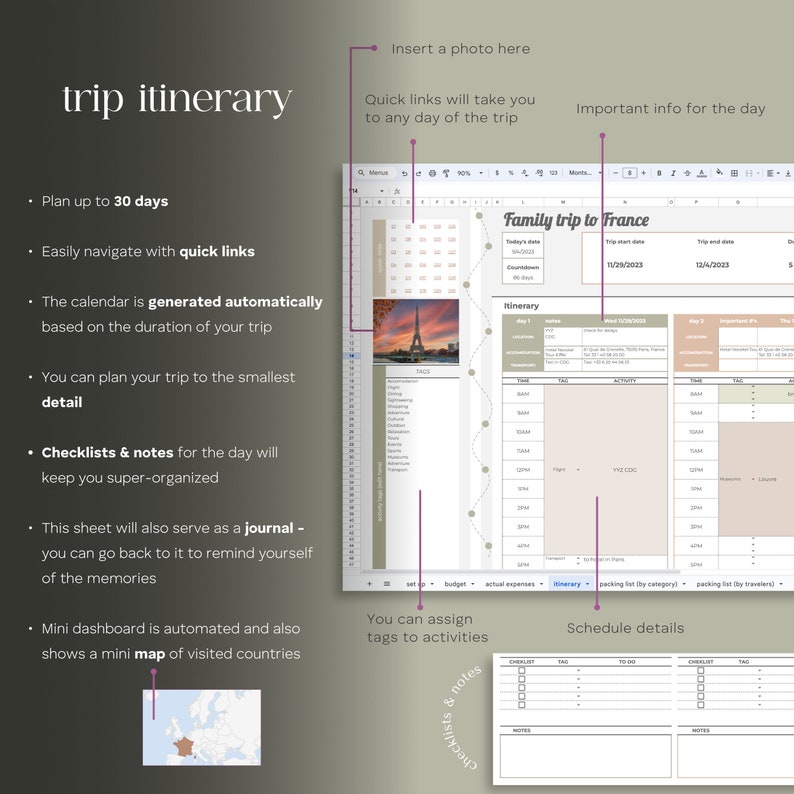Switch to actual expenses sheet tab

tap(510, 584)
